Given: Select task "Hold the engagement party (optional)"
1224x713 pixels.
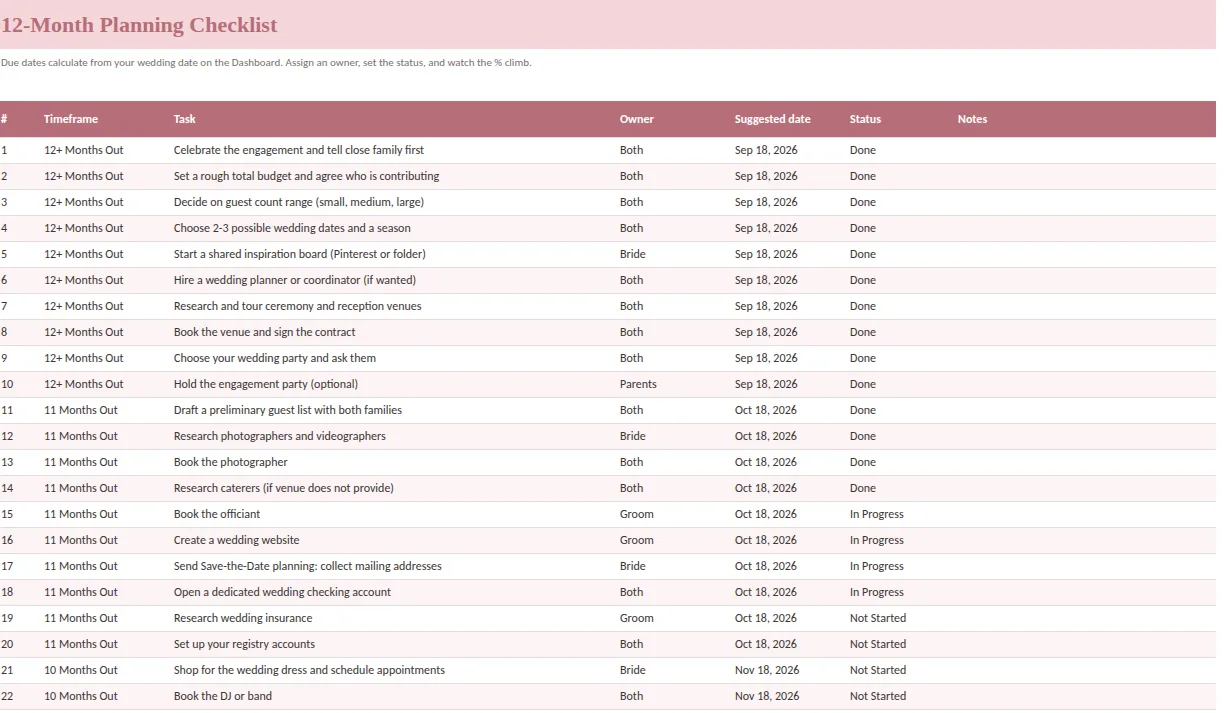Looking at the screenshot, I should [x=266, y=384].
